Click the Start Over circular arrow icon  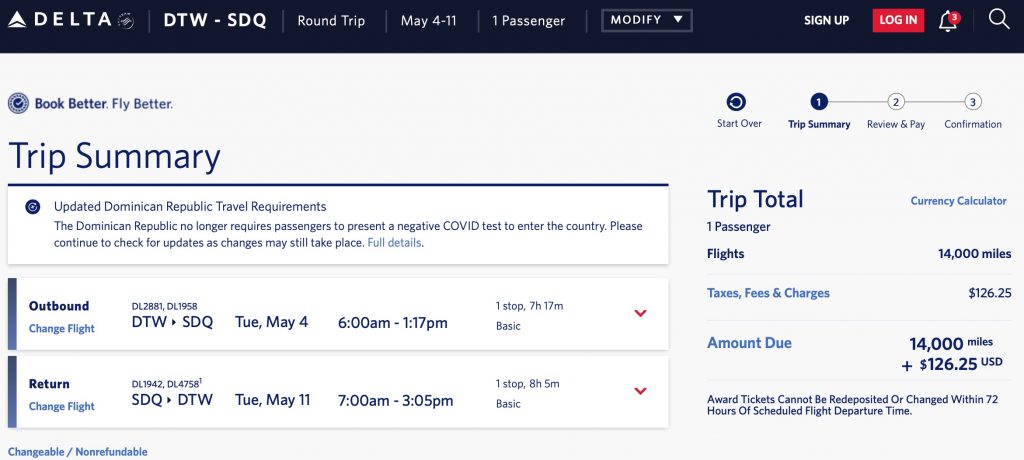[x=736, y=102]
